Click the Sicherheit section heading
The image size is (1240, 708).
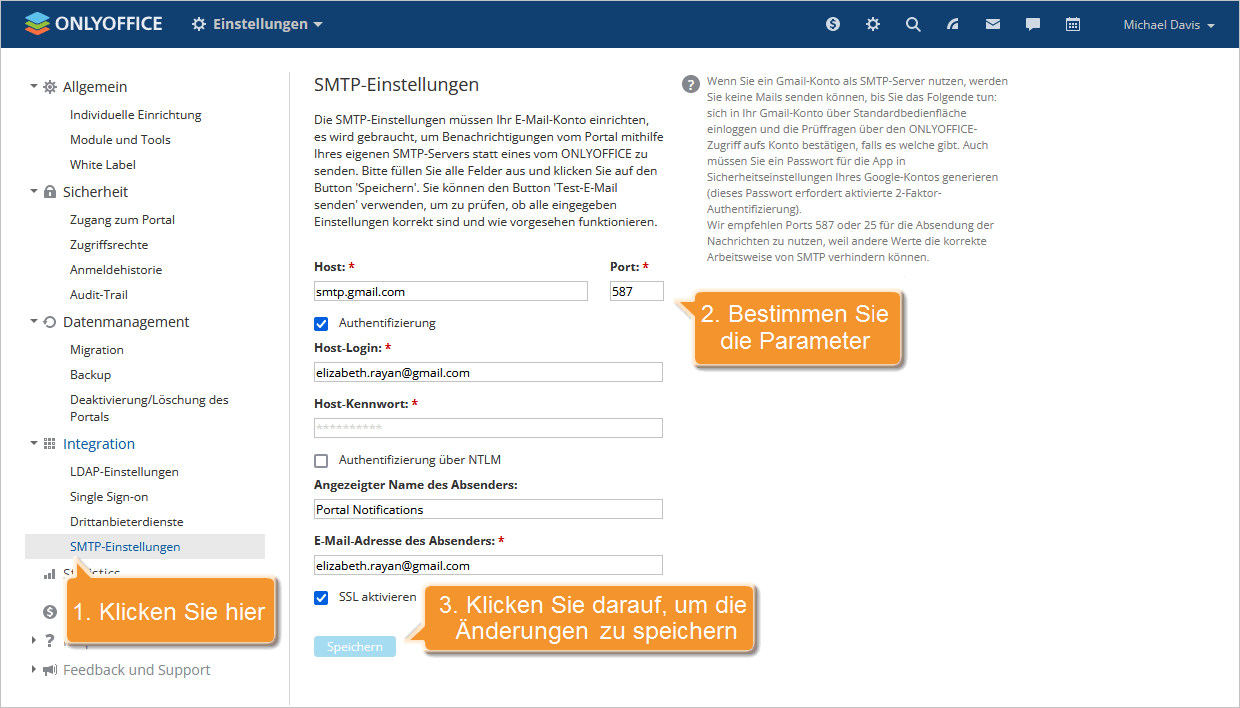[x=95, y=192]
